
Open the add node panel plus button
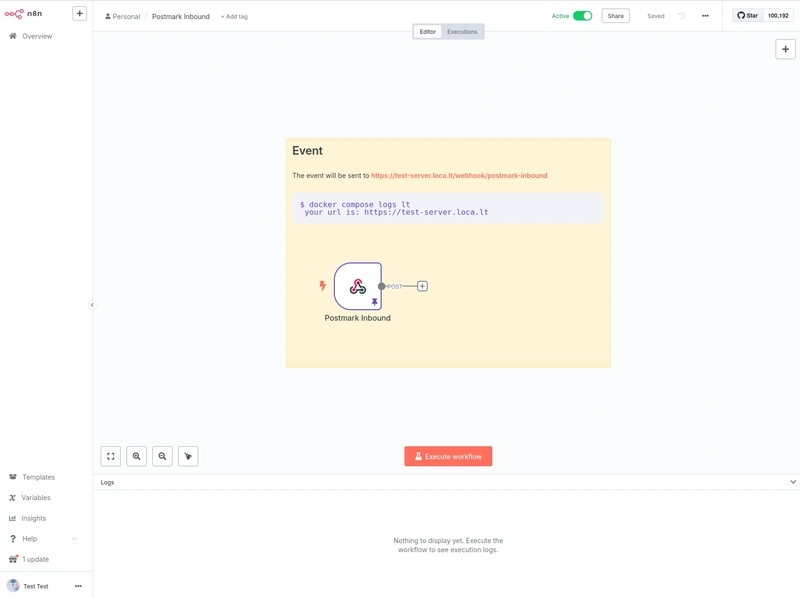(x=785, y=49)
